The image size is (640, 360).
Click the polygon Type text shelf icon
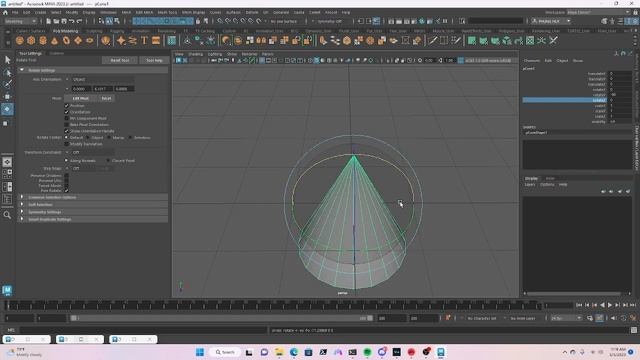point(144,40)
